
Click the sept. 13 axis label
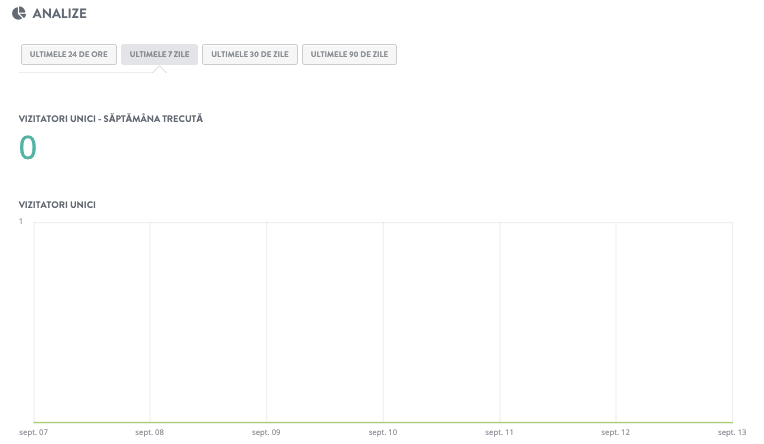732,432
